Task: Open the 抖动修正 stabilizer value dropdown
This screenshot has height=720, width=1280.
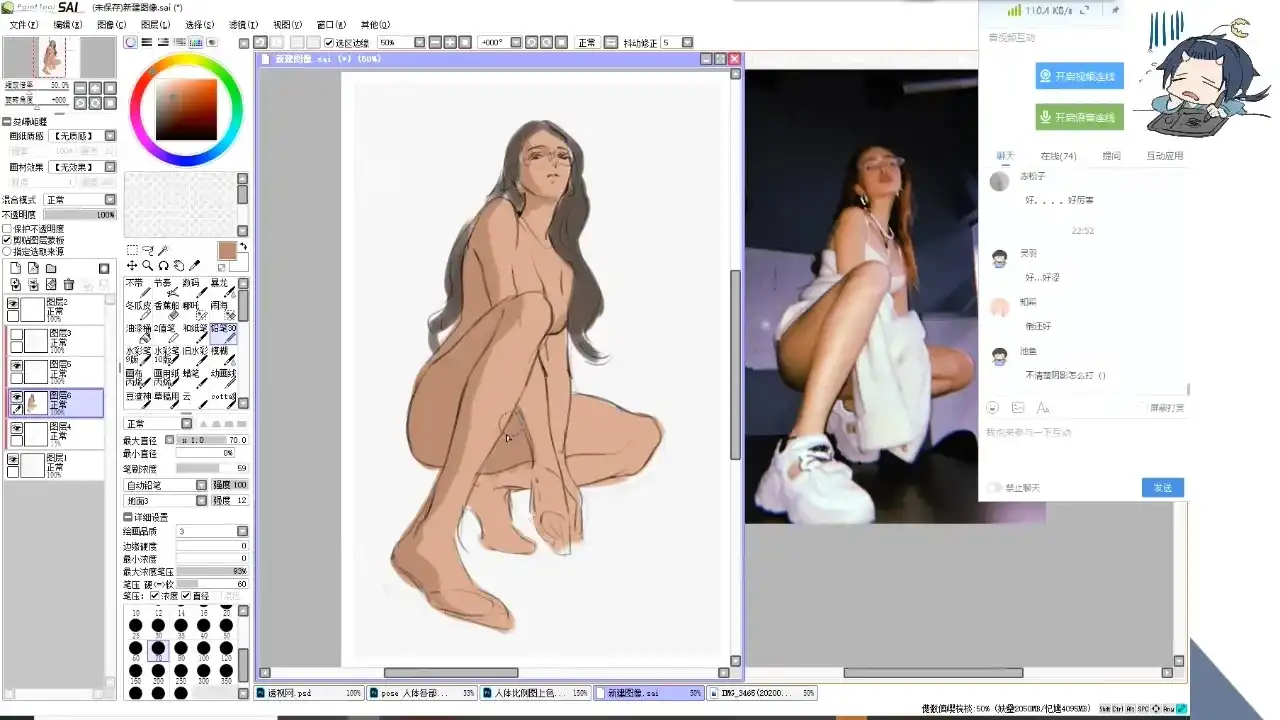Action: (x=679, y=43)
